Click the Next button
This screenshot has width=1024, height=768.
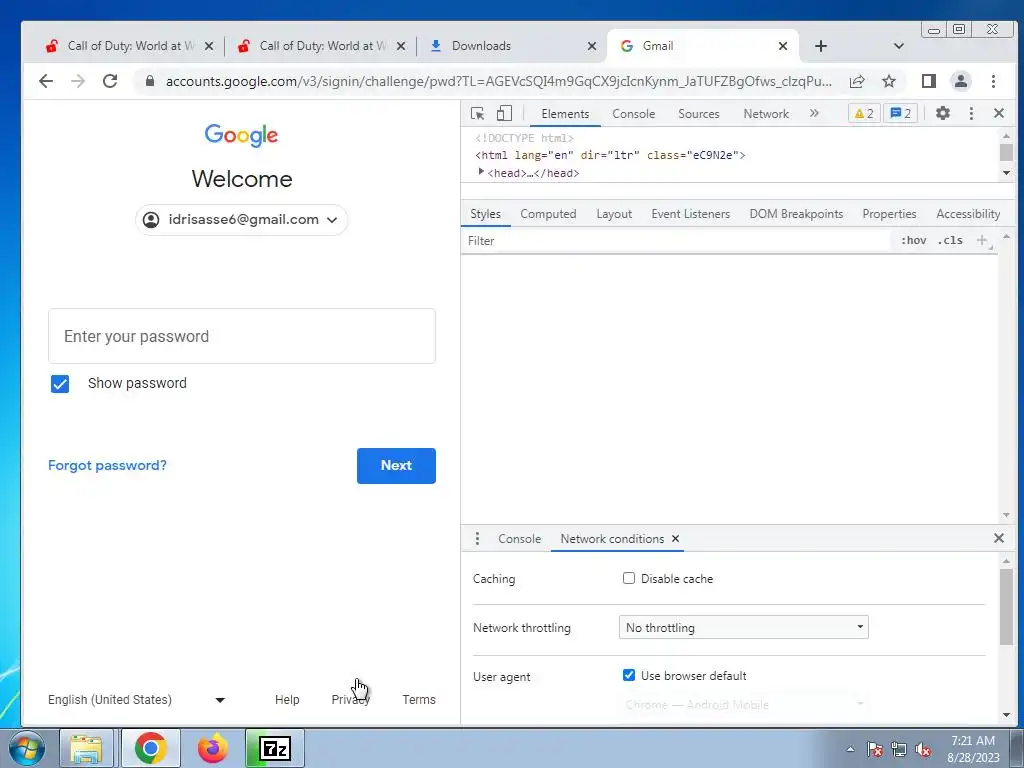tap(396, 466)
